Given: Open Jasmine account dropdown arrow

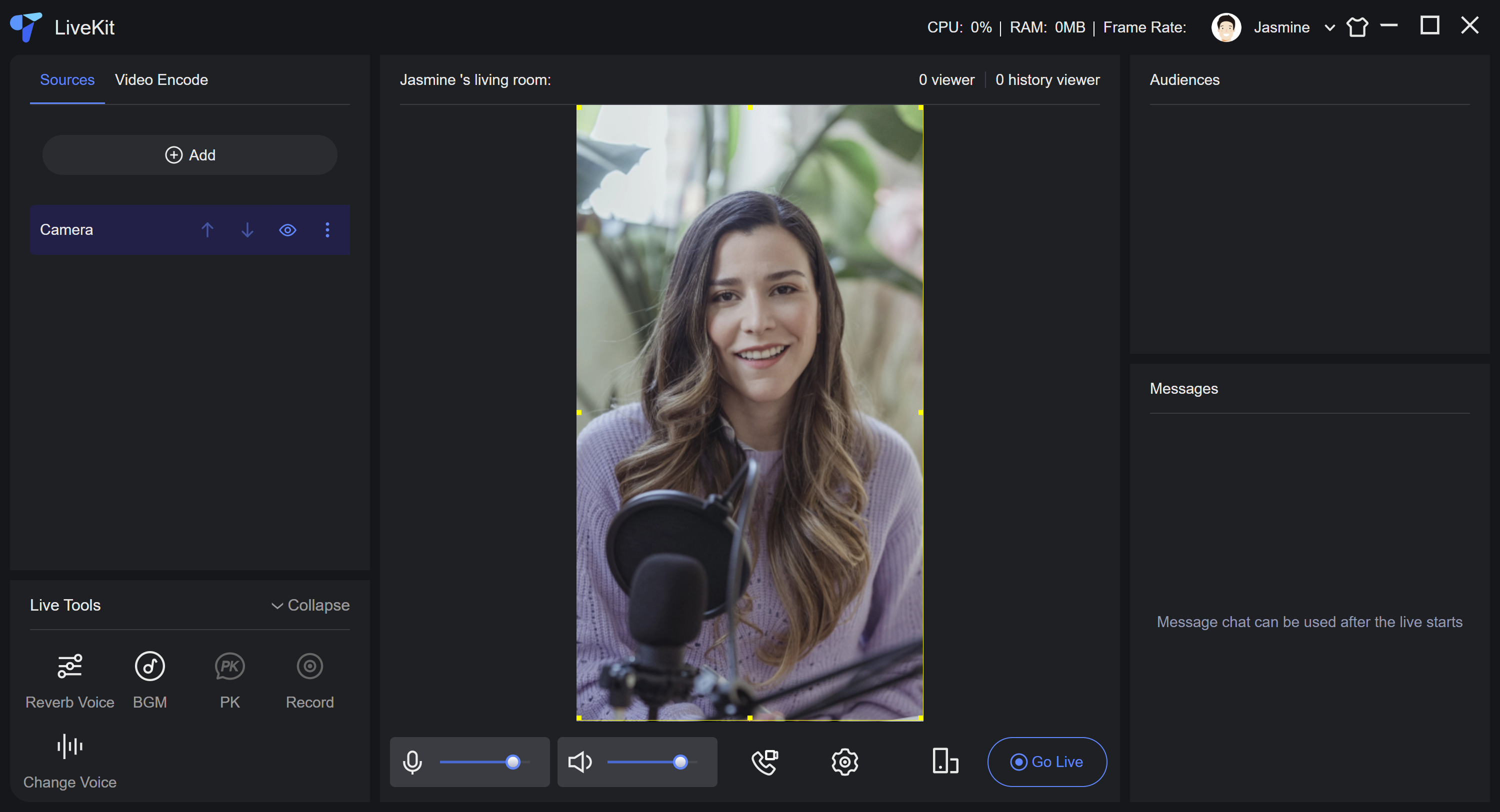Looking at the screenshot, I should (1329, 27).
